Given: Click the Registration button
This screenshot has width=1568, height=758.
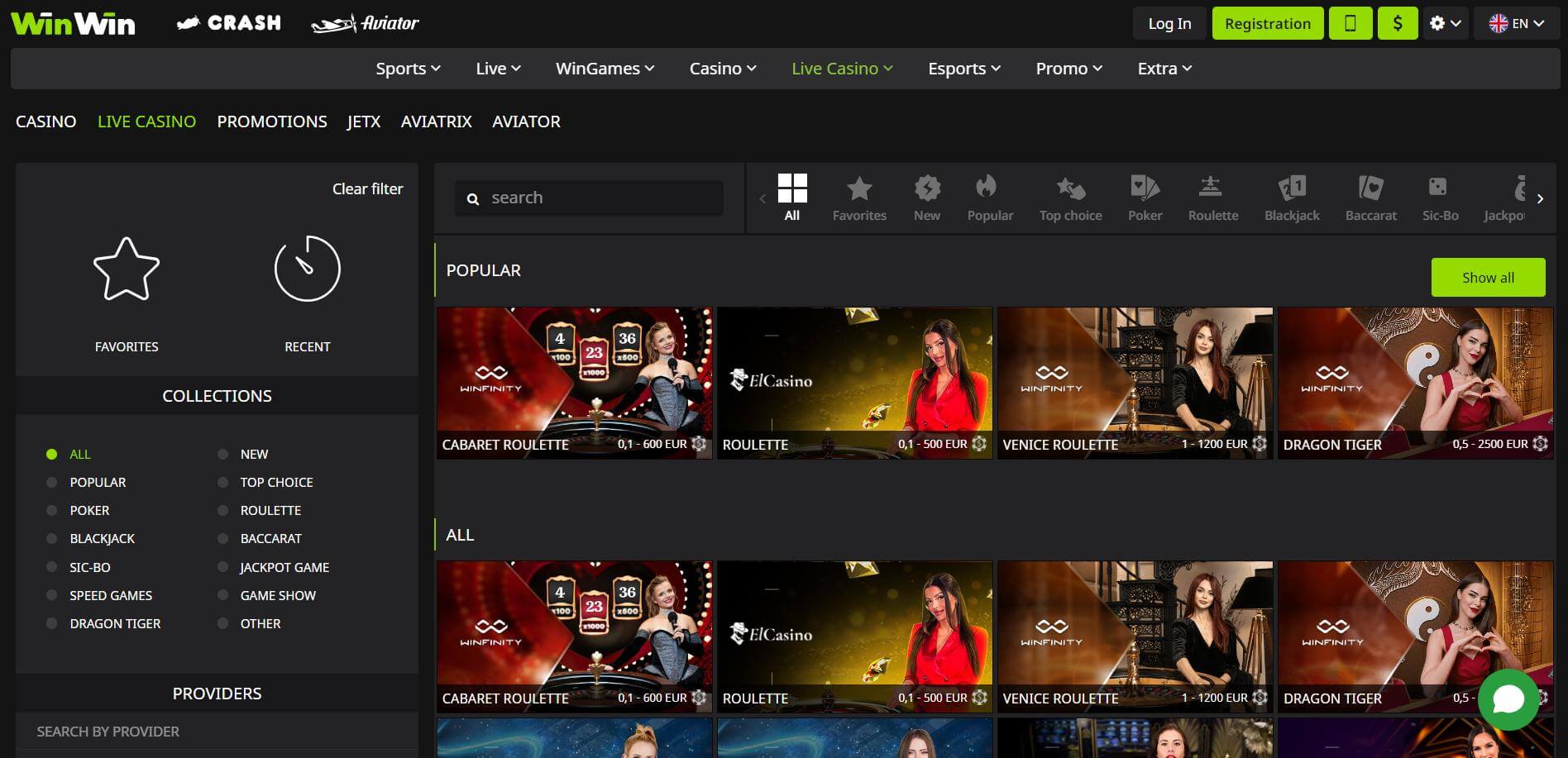Looking at the screenshot, I should click(x=1267, y=22).
